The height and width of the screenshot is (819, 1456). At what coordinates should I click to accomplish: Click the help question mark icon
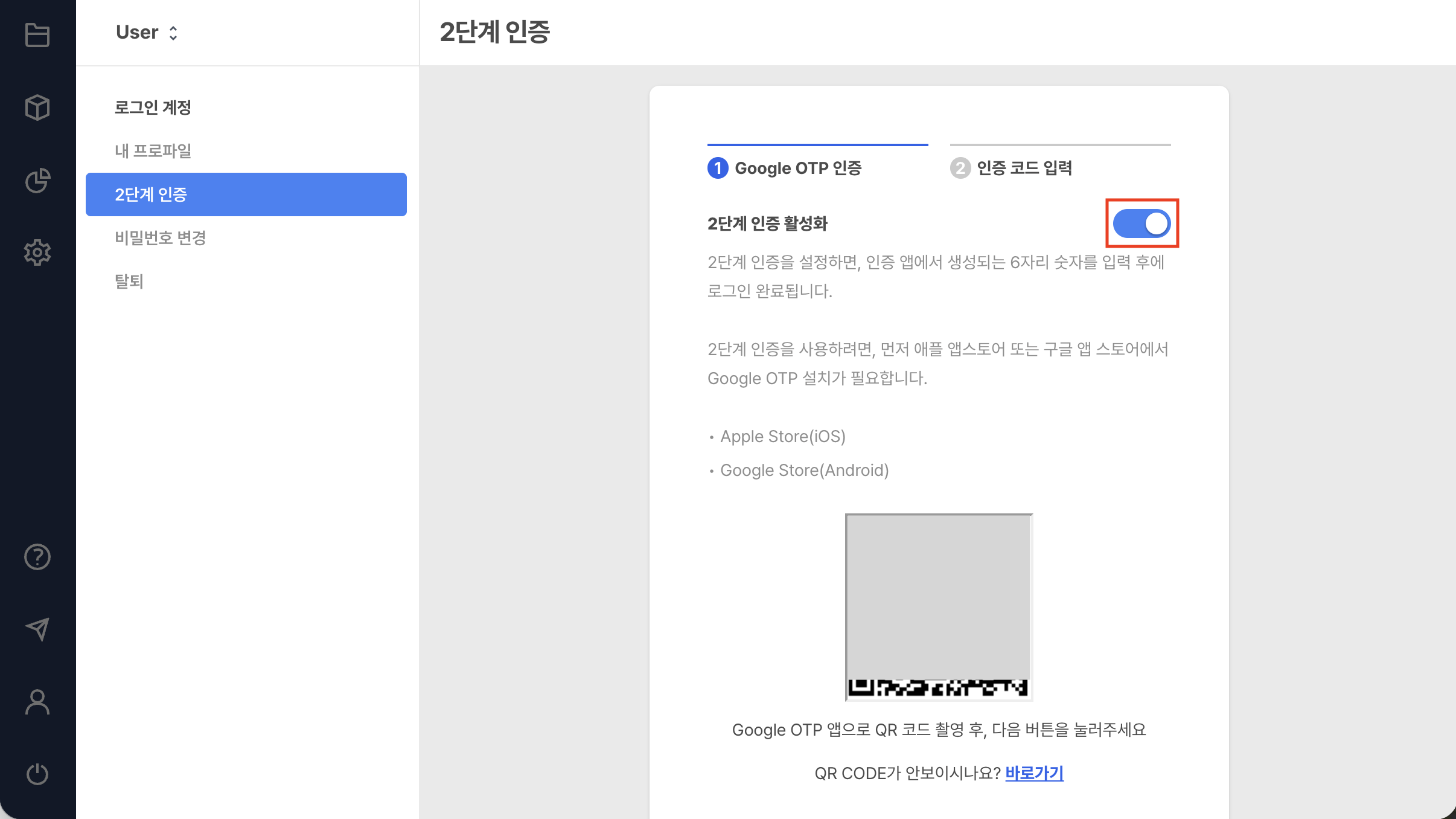click(37, 556)
